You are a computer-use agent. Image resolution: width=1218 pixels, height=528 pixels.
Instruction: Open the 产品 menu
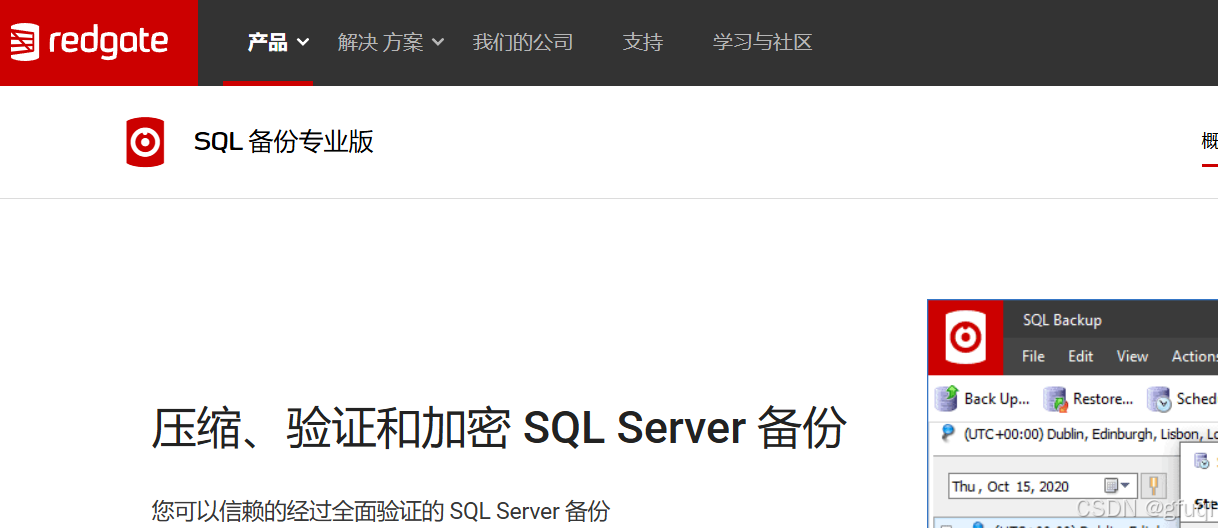[267, 42]
